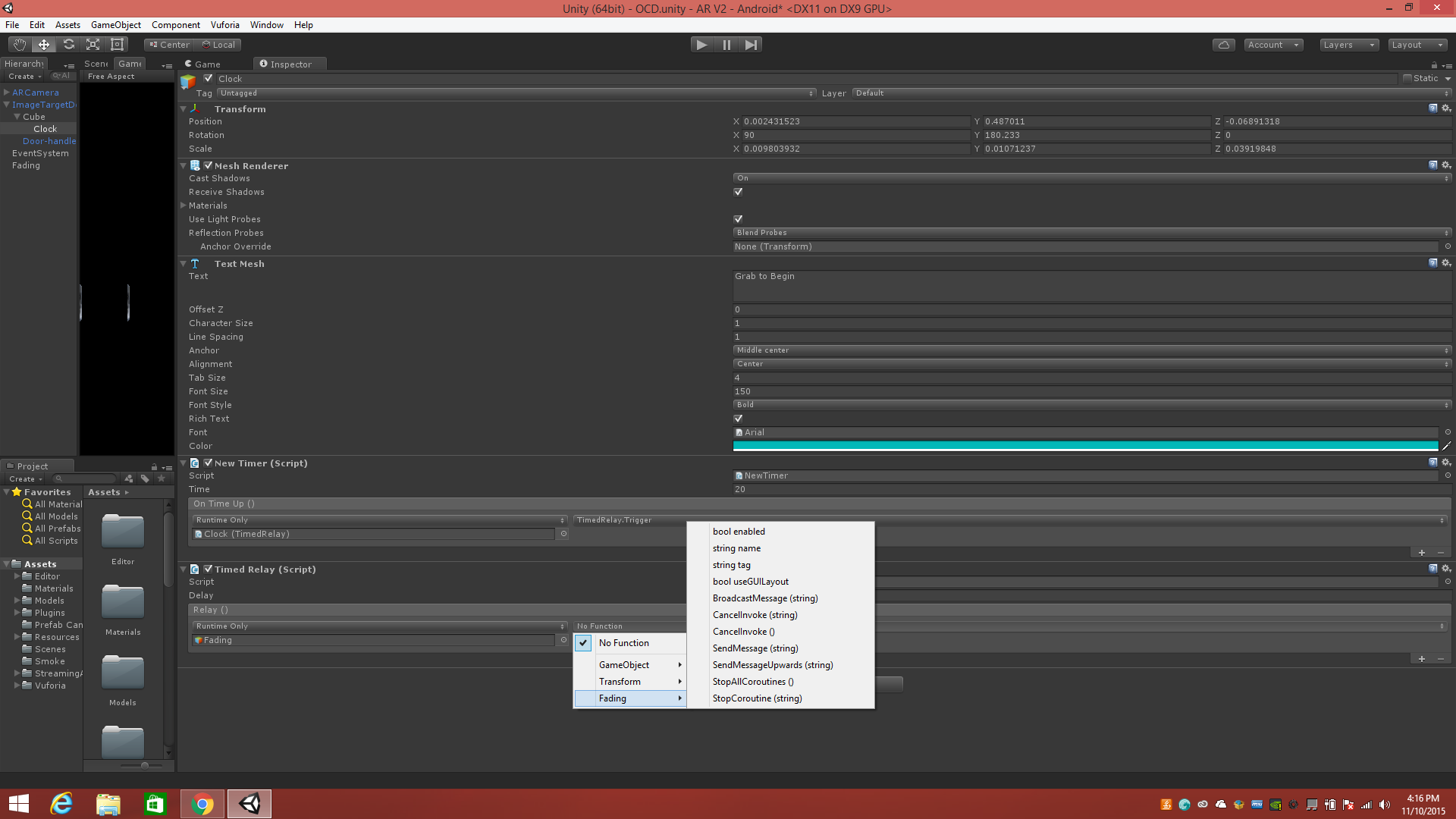Screen dimensions: 1456x819
Task: Click the Step frame button
Action: pos(751,45)
